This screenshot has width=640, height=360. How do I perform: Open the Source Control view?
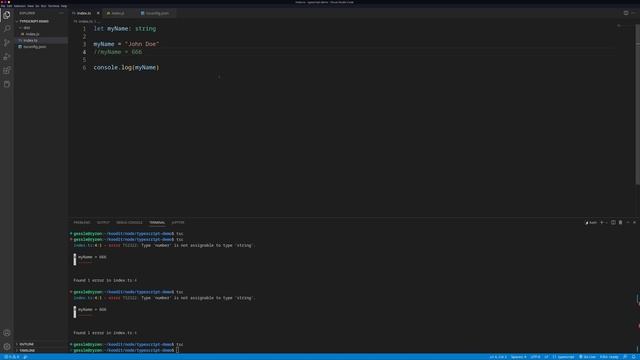[x=7, y=42]
